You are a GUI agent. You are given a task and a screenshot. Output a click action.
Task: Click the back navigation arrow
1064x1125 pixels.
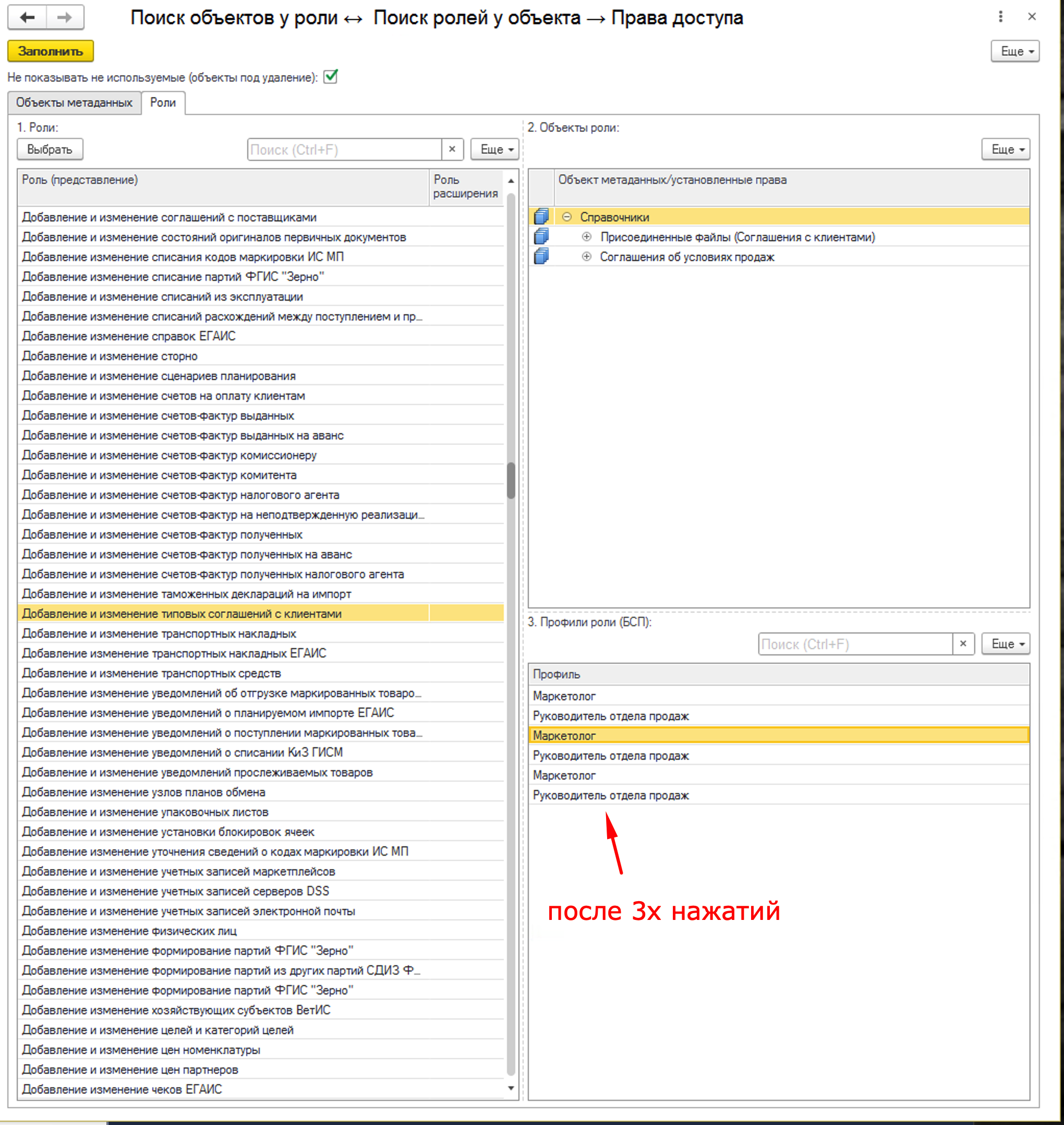point(27,18)
